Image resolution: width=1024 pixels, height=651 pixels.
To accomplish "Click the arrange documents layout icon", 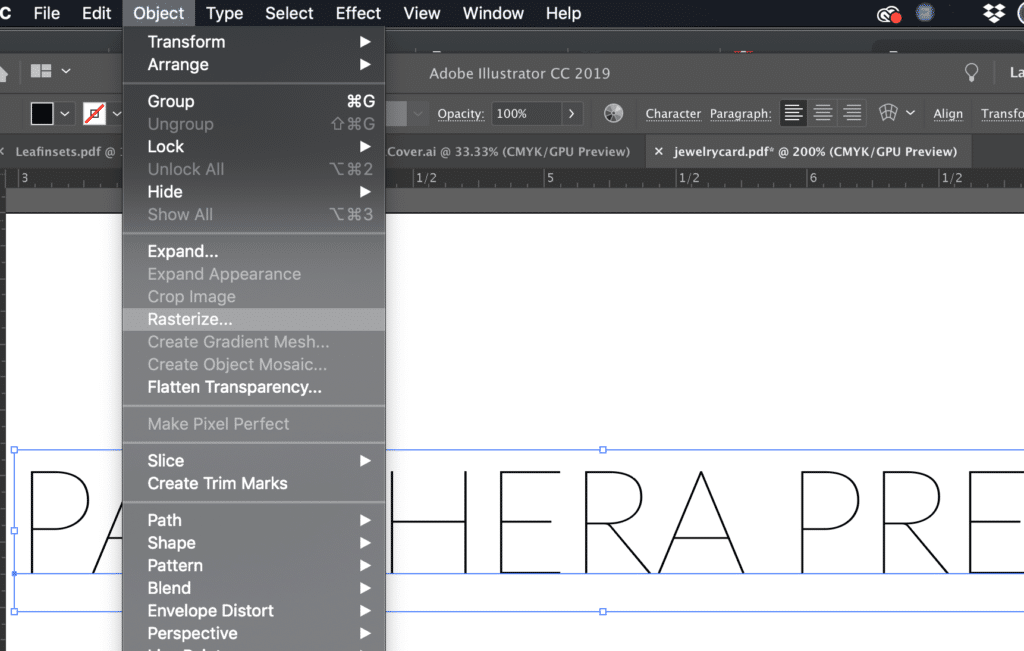I will (41, 71).
